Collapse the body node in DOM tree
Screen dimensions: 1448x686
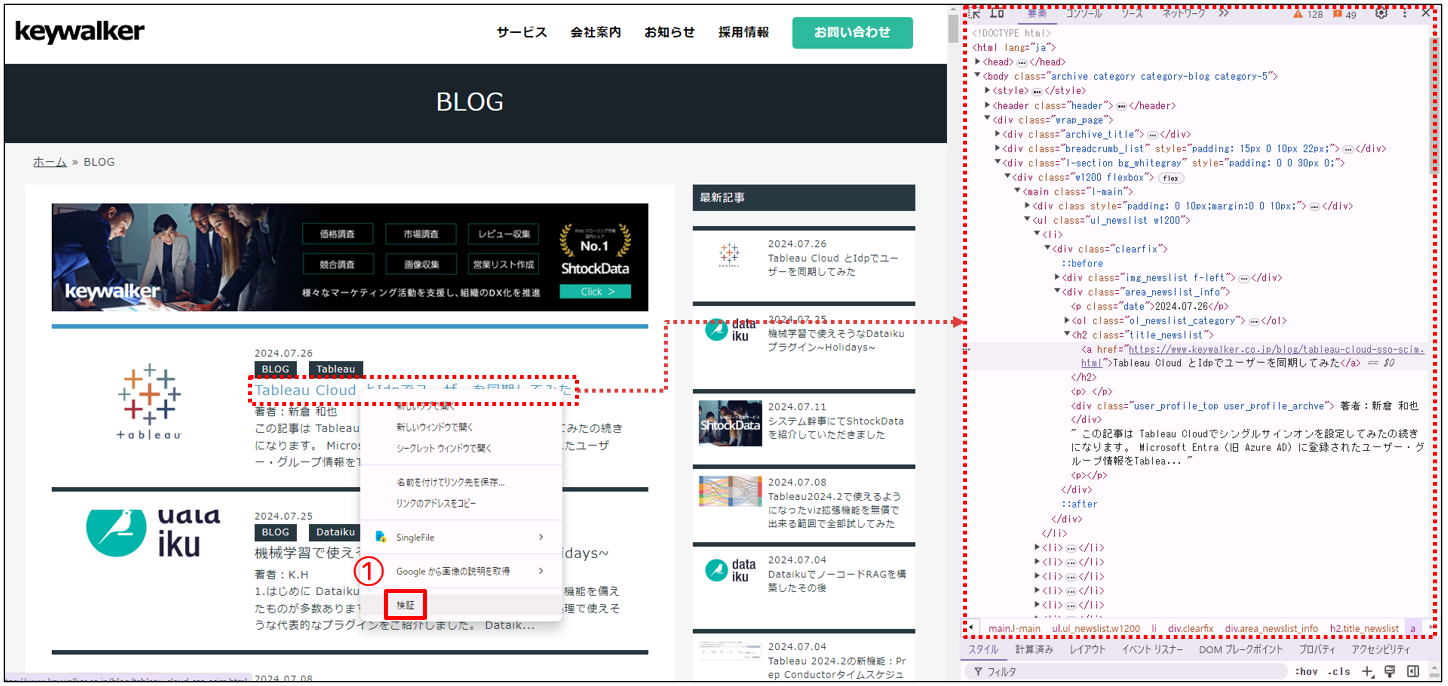(x=978, y=75)
